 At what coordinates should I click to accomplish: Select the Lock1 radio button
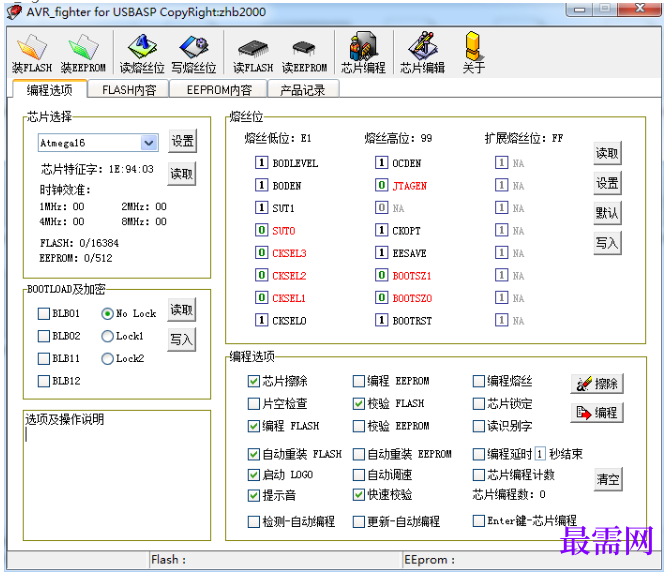(x=108, y=336)
